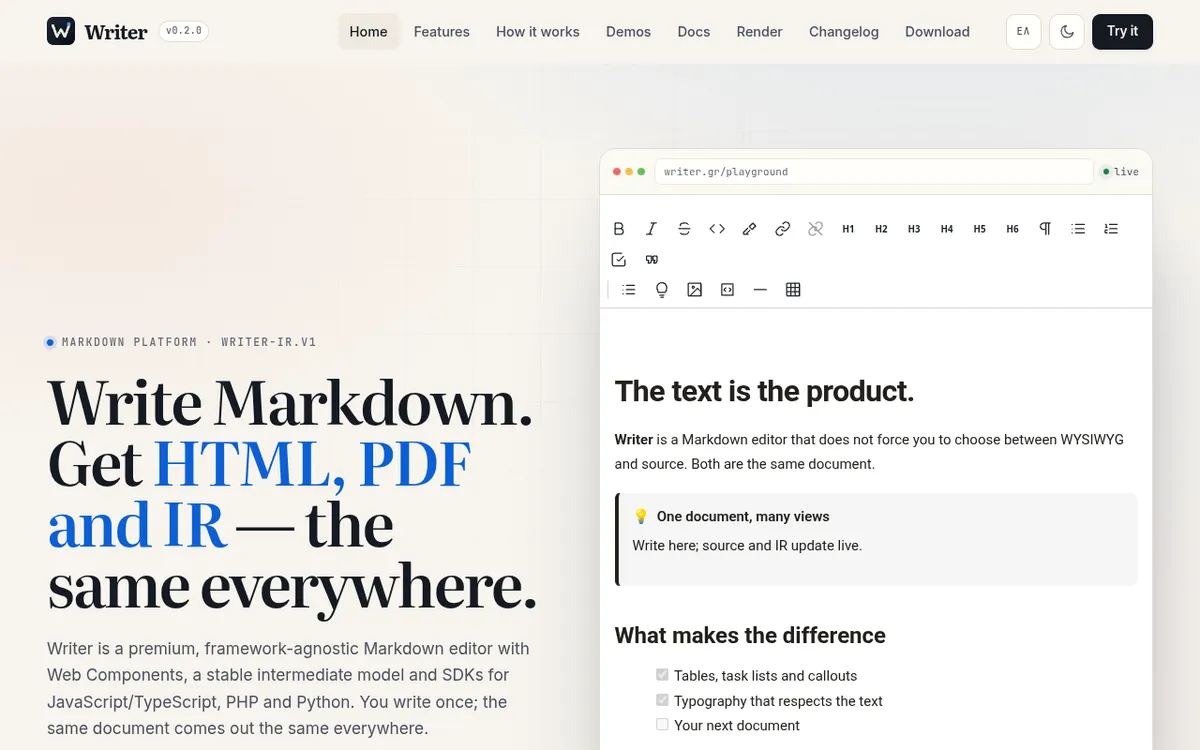This screenshot has height=750, width=1200.
Task: Insert a code block
Action: pyautogui.click(x=728, y=290)
